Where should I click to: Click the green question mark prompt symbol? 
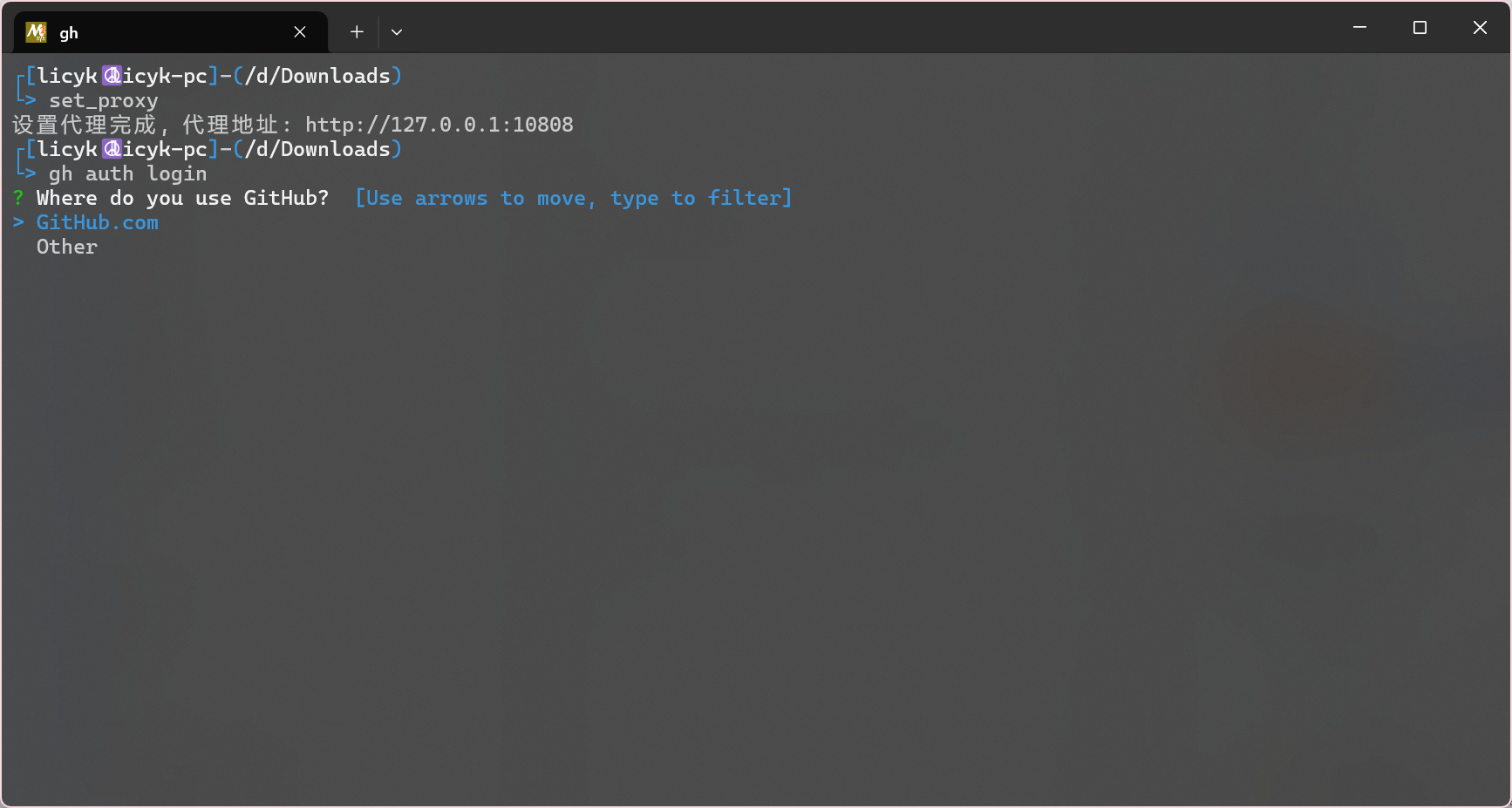18,199
